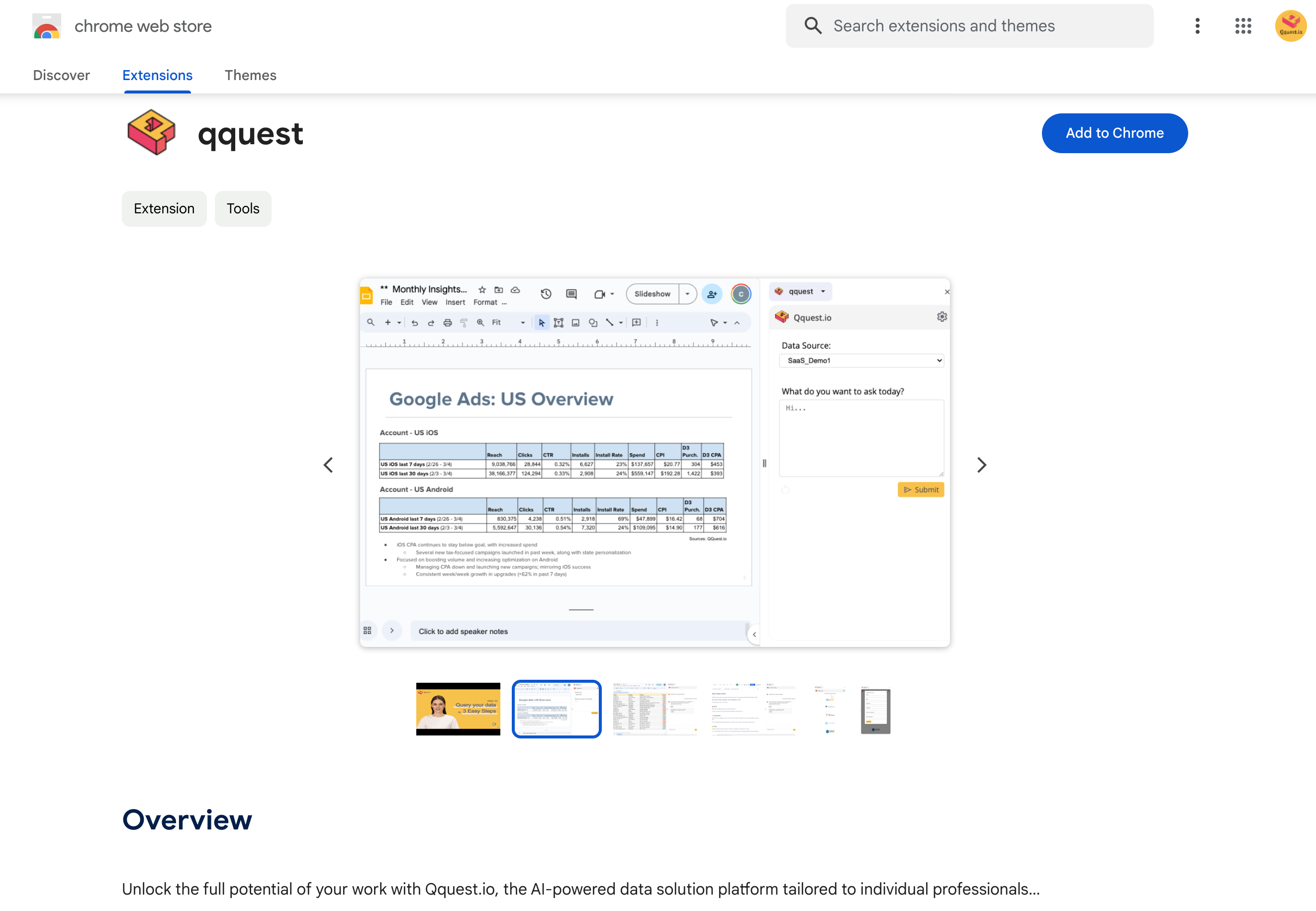
Task: Open the three-dot more options menu
Action: click(1197, 26)
